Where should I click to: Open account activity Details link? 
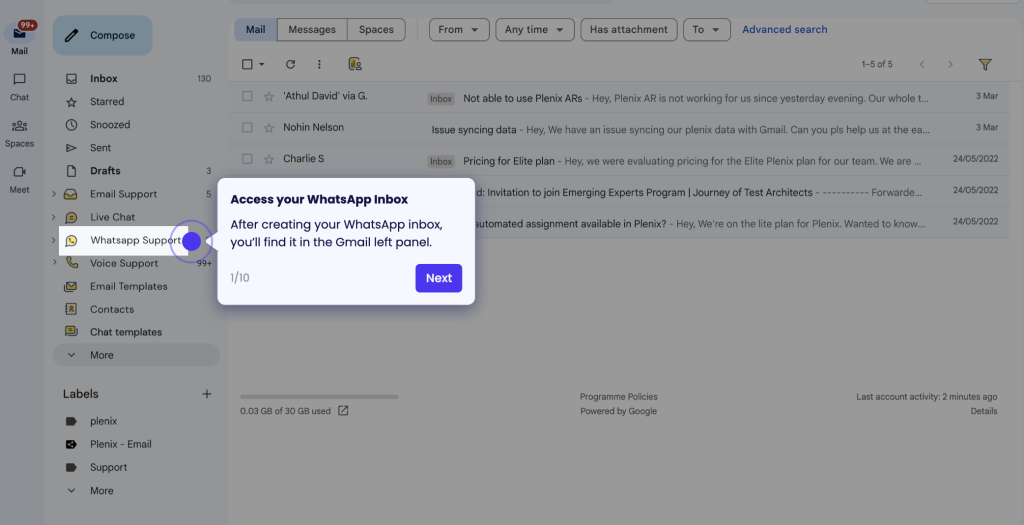[984, 411]
